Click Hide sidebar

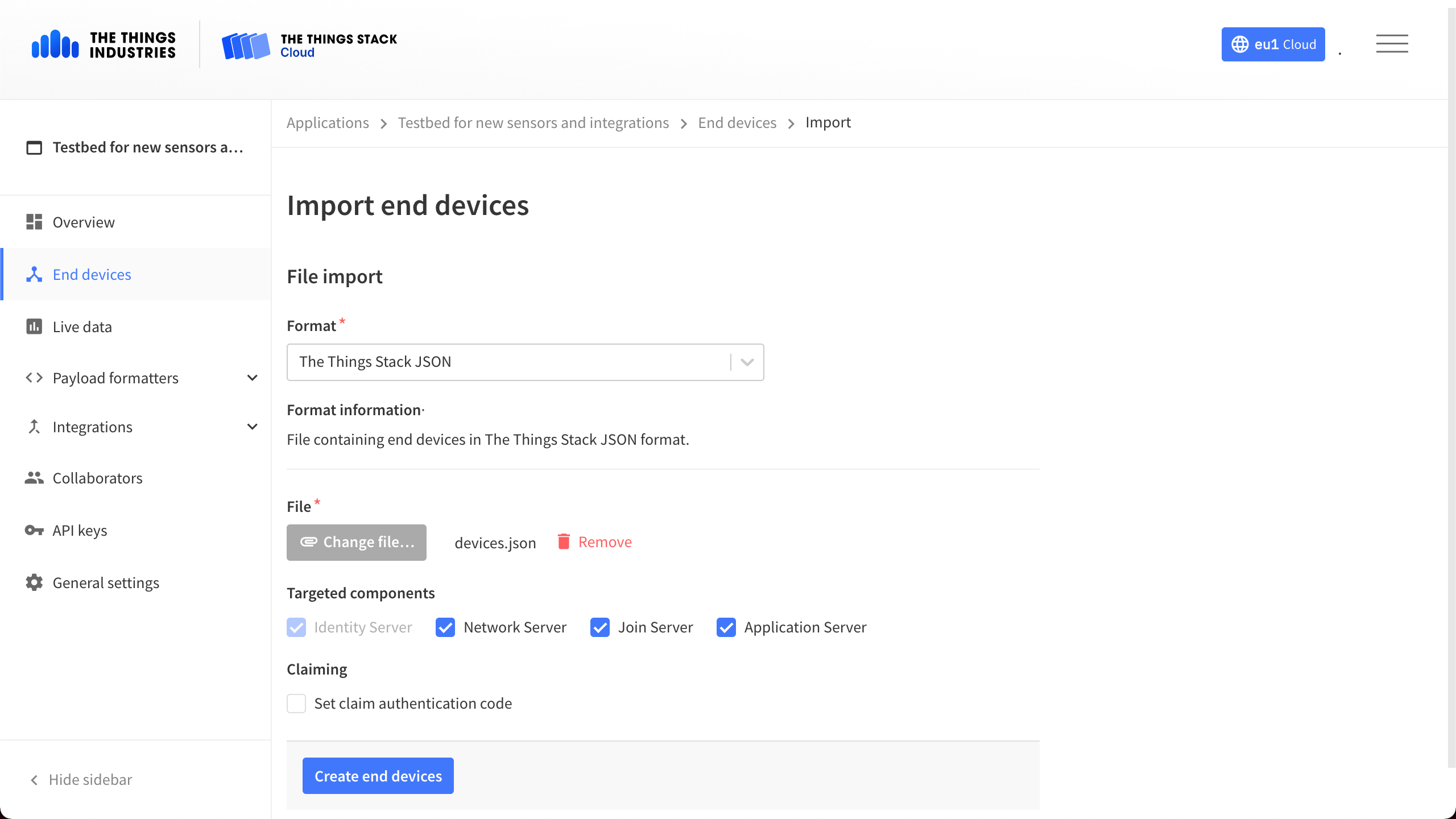pyautogui.click(x=81, y=780)
